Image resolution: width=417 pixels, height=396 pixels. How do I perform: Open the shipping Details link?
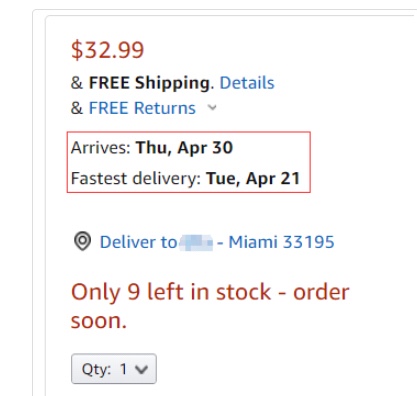tap(247, 83)
